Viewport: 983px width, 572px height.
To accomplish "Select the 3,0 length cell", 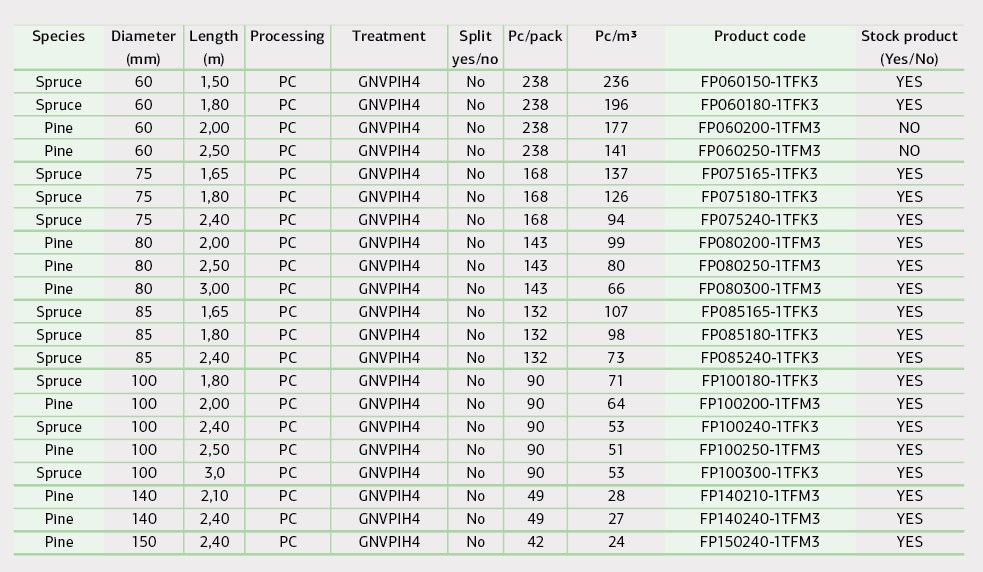I will coord(214,473).
